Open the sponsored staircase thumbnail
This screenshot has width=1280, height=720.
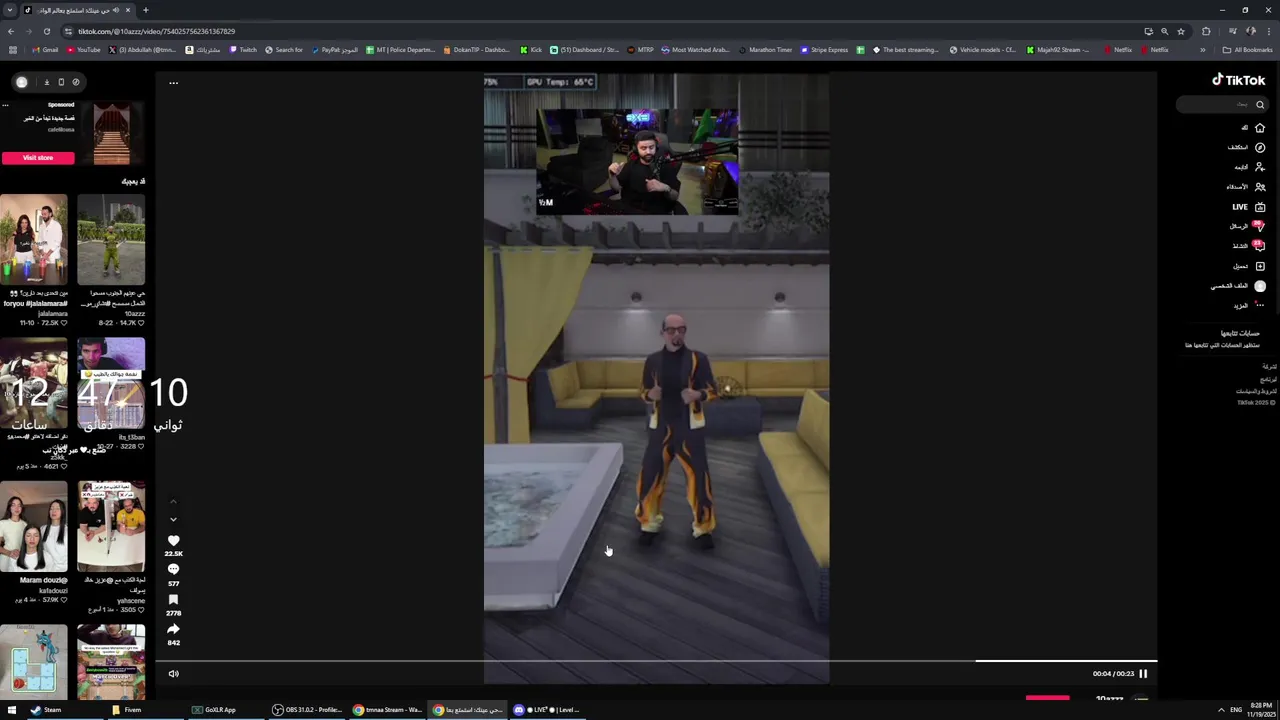click(x=111, y=133)
